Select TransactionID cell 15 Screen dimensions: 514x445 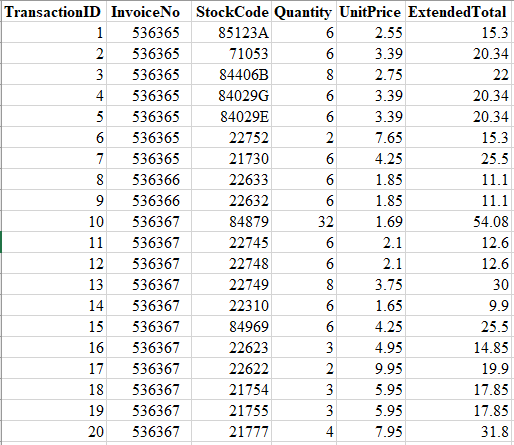coord(54,327)
